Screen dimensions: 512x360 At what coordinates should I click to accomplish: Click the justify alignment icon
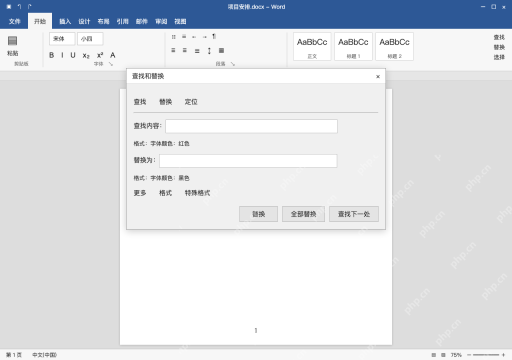[197, 51]
